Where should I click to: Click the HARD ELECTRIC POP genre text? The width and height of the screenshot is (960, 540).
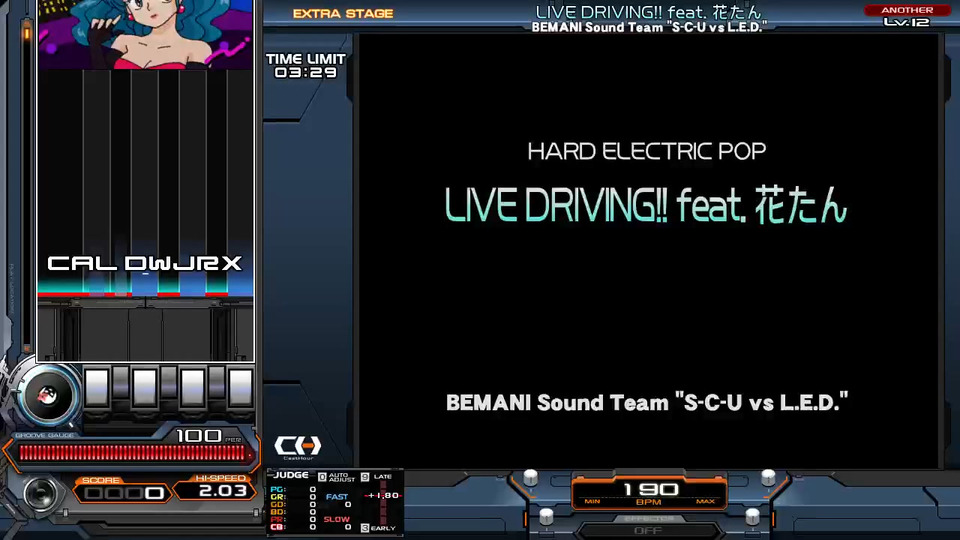(647, 151)
